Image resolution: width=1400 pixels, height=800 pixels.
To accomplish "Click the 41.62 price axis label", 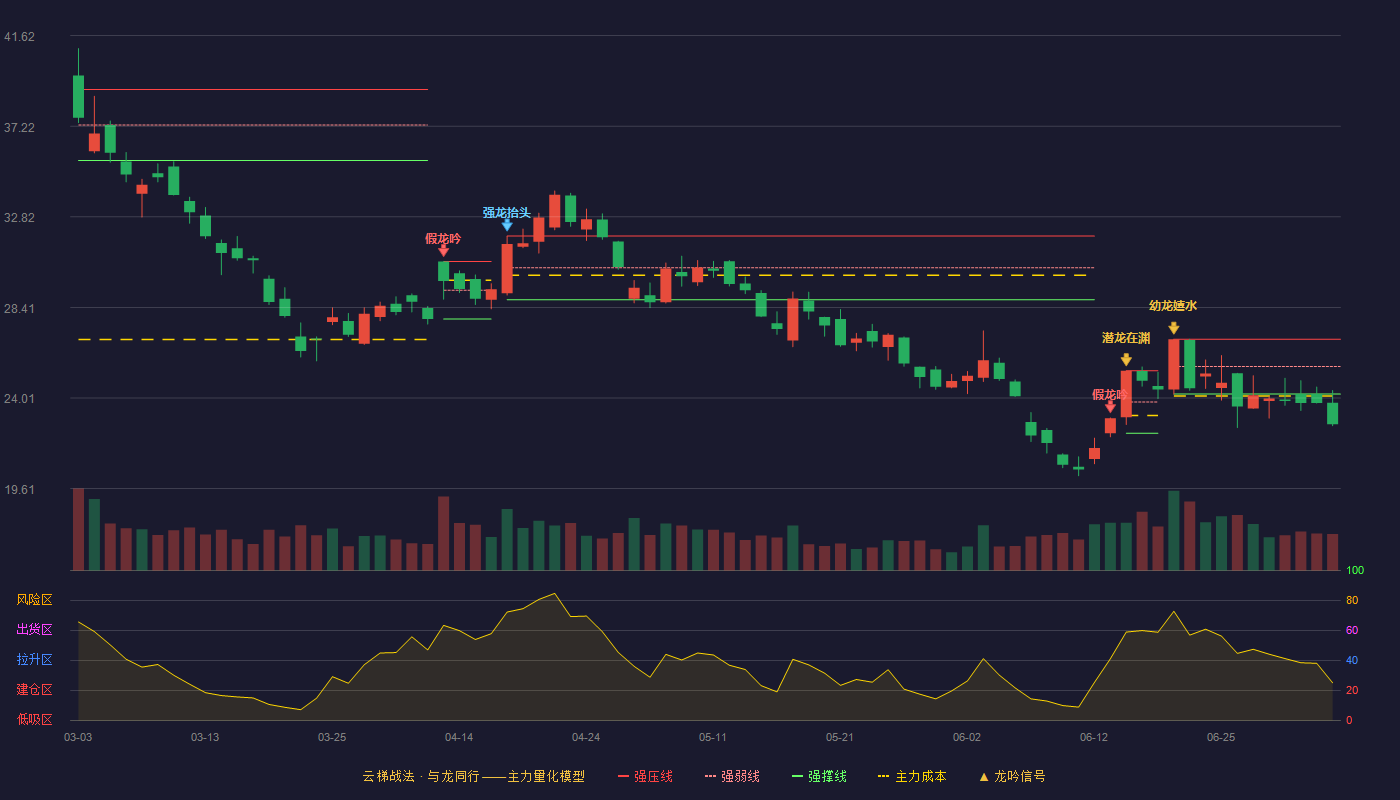I will pos(19,37).
